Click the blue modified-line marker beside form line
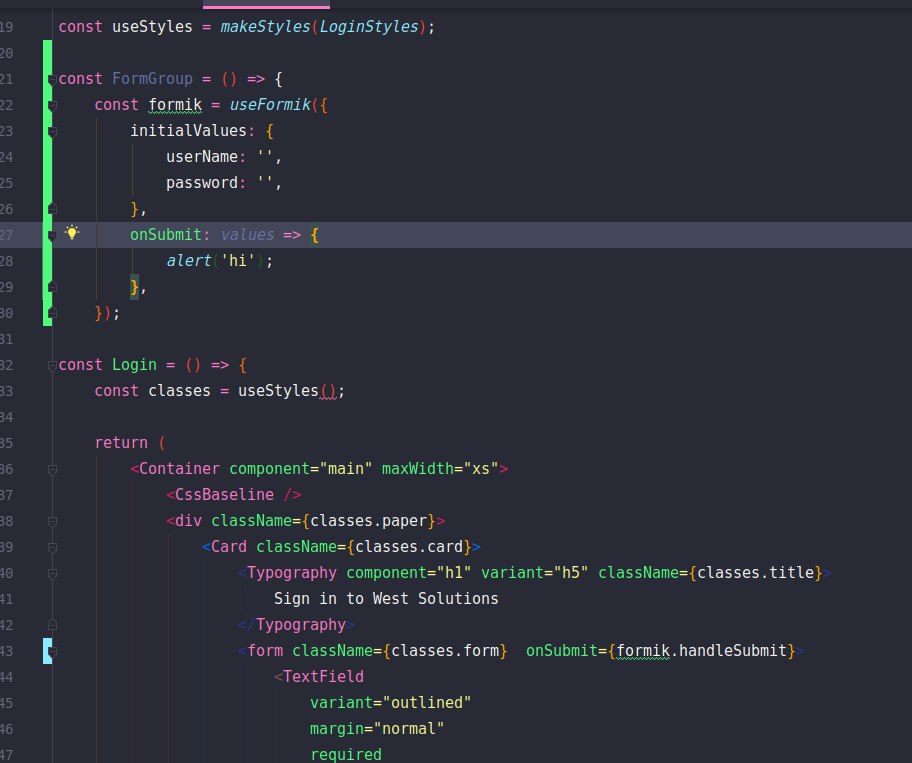Viewport: 912px width, 763px height. [x=45, y=651]
